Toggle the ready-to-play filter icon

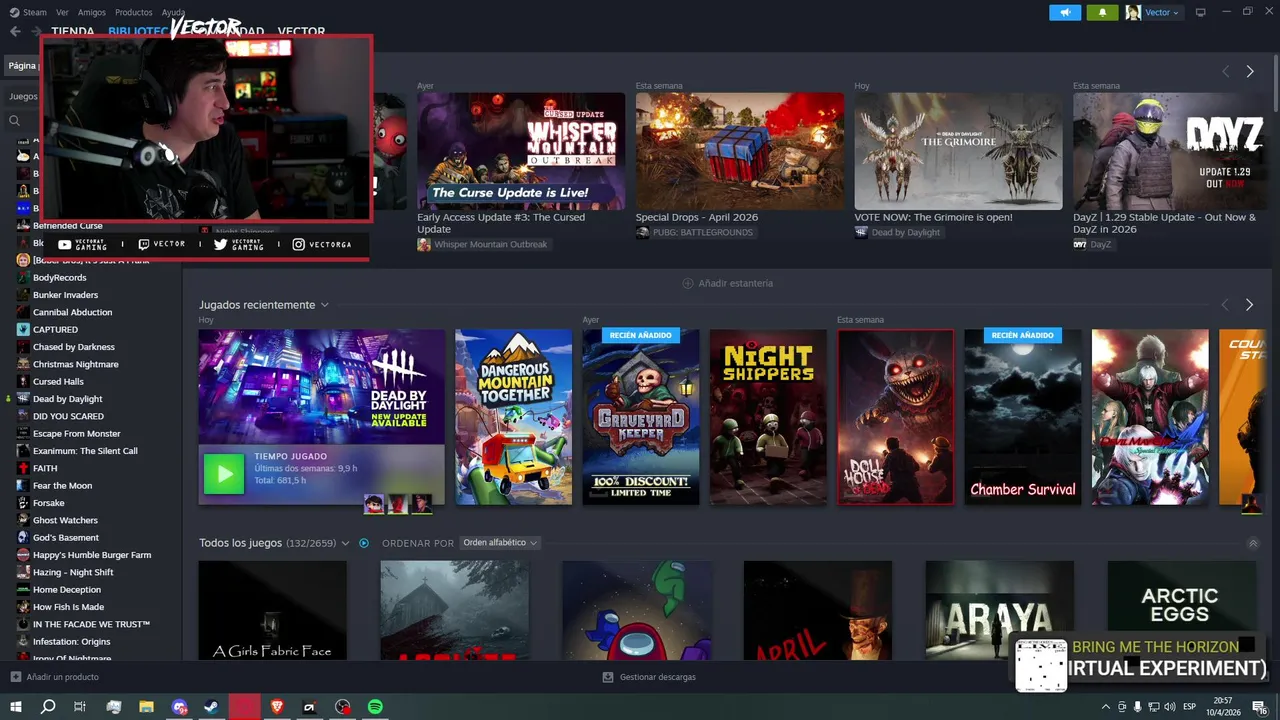click(x=364, y=543)
